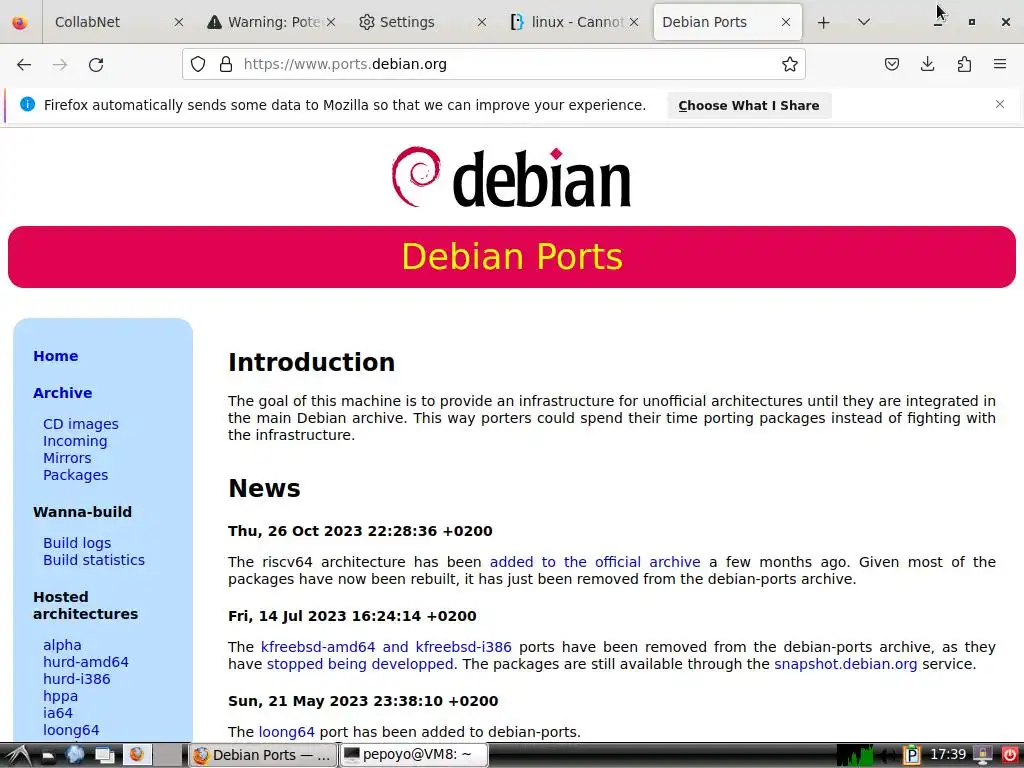
Task: Open Build logs link
Action: (x=77, y=543)
